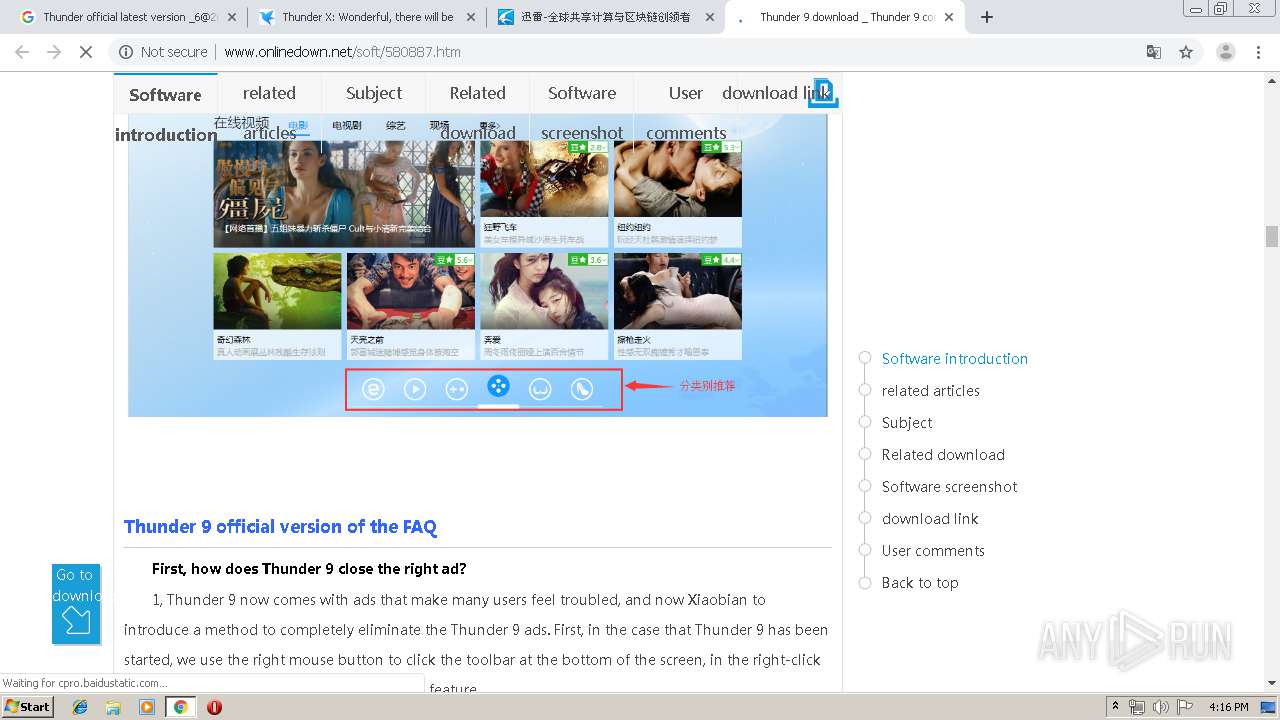This screenshot has height=720, width=1280.
Task: Click the 4:16 PM clock
Action: point(1228,707)
